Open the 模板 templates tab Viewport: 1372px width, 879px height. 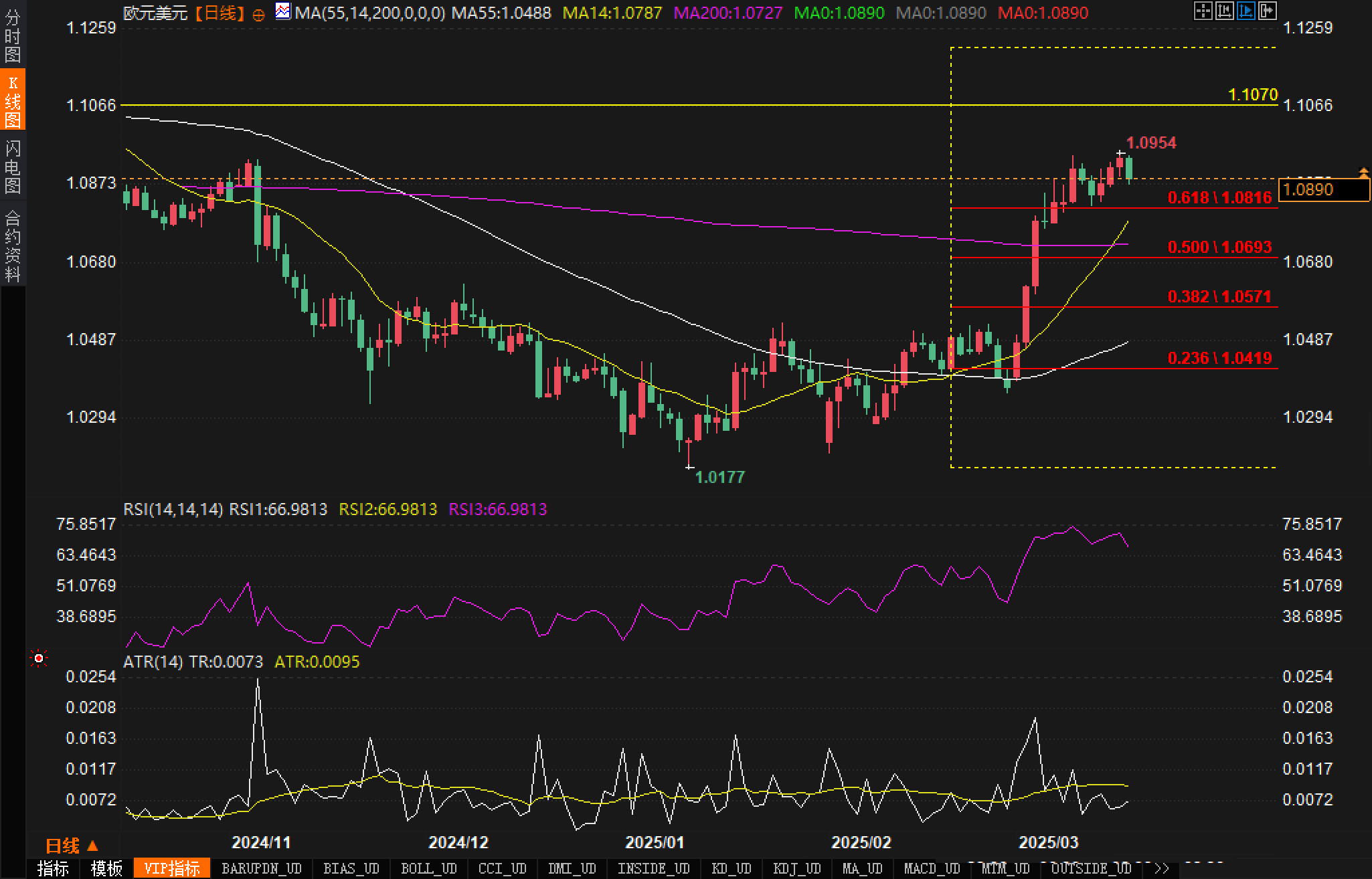pyautogui.click(x=107, y=869)
